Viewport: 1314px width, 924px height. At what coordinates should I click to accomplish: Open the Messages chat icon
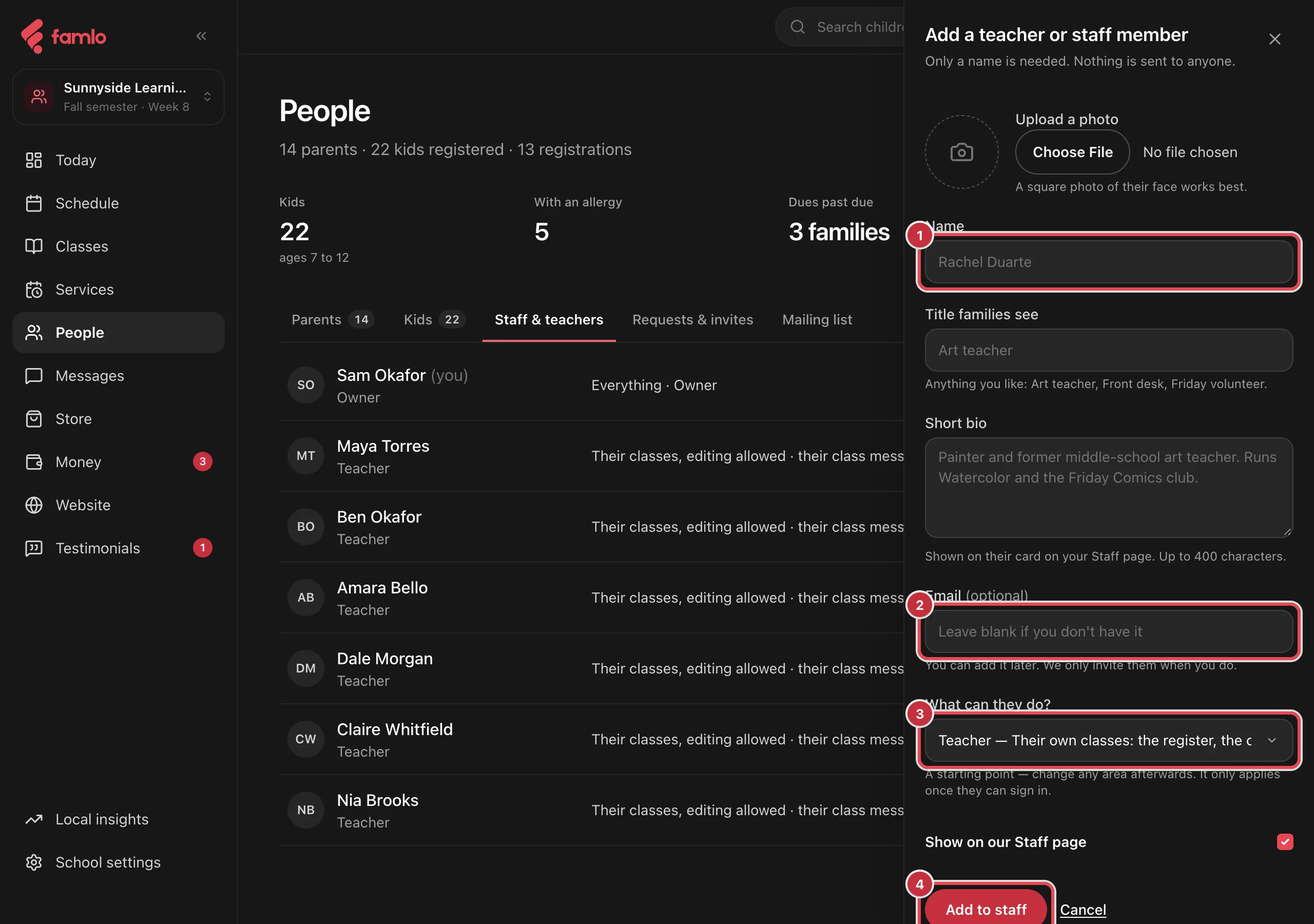[x=34, y=376]
